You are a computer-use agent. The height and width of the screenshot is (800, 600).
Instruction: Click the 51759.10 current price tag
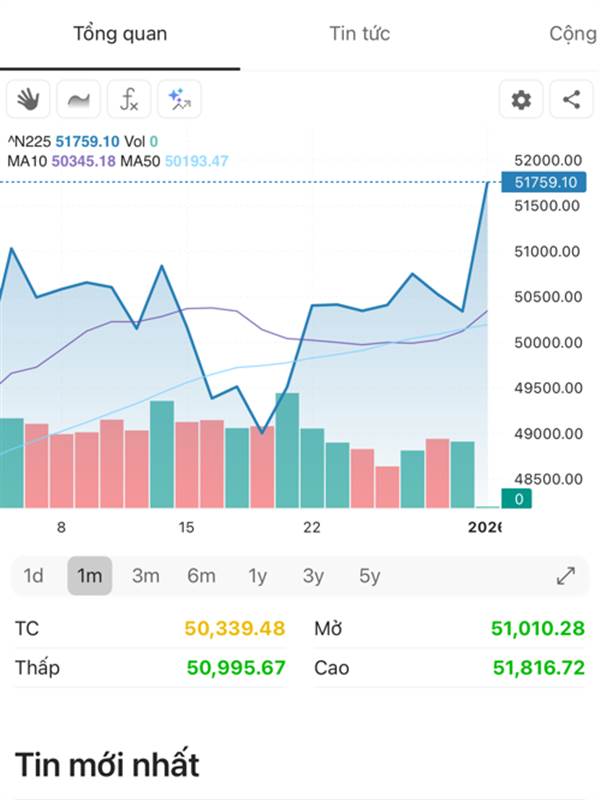point(545,182)
